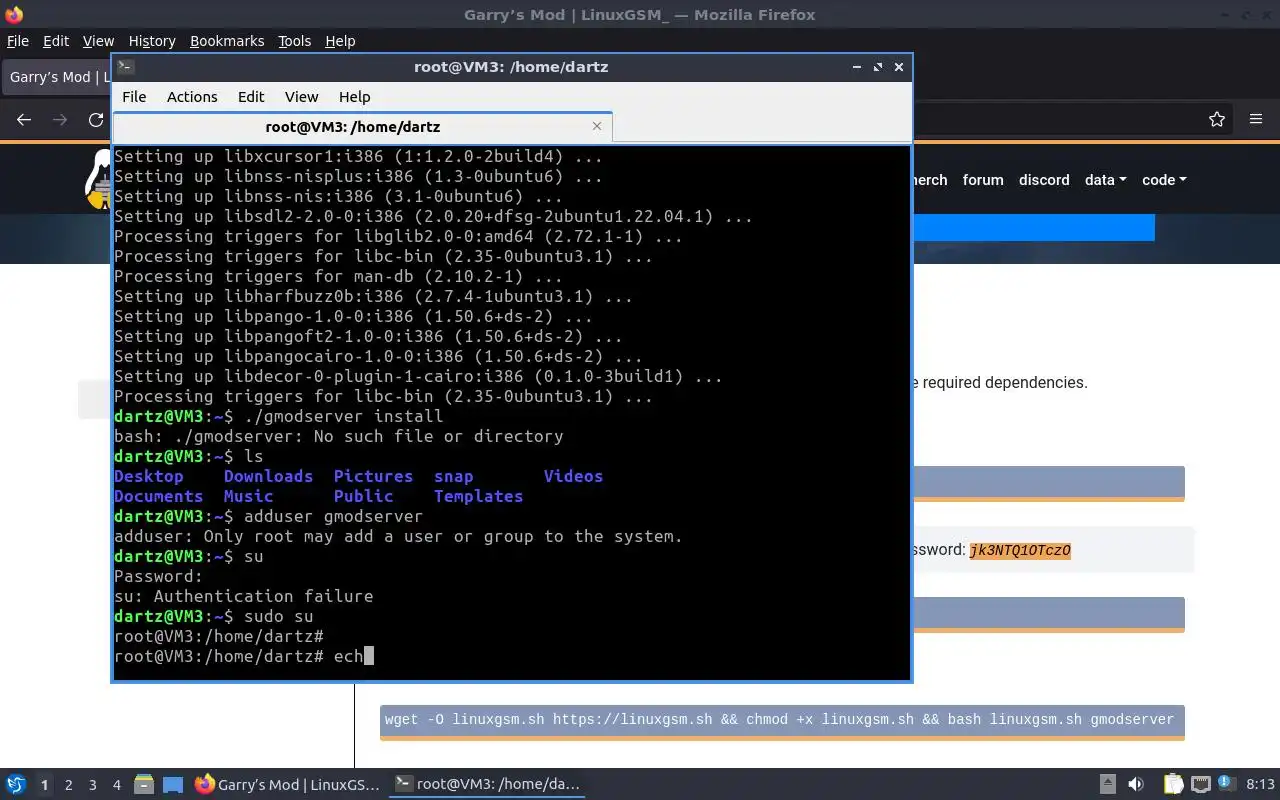Open Firefox Tools menu
The image size is (1280, 800).
click(x=295, y=41)
